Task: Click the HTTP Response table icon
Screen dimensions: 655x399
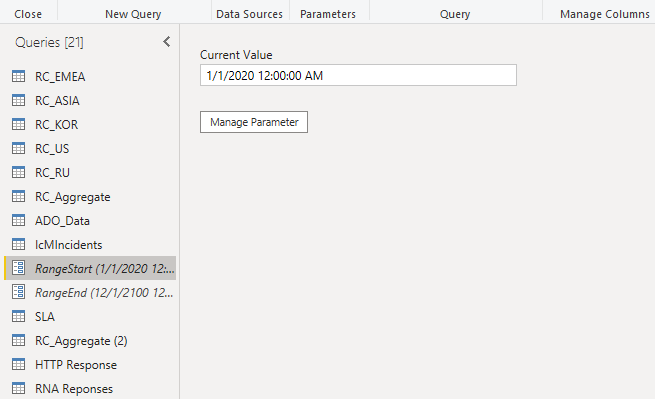Action: pyautogui.click(x=18, y=364)
